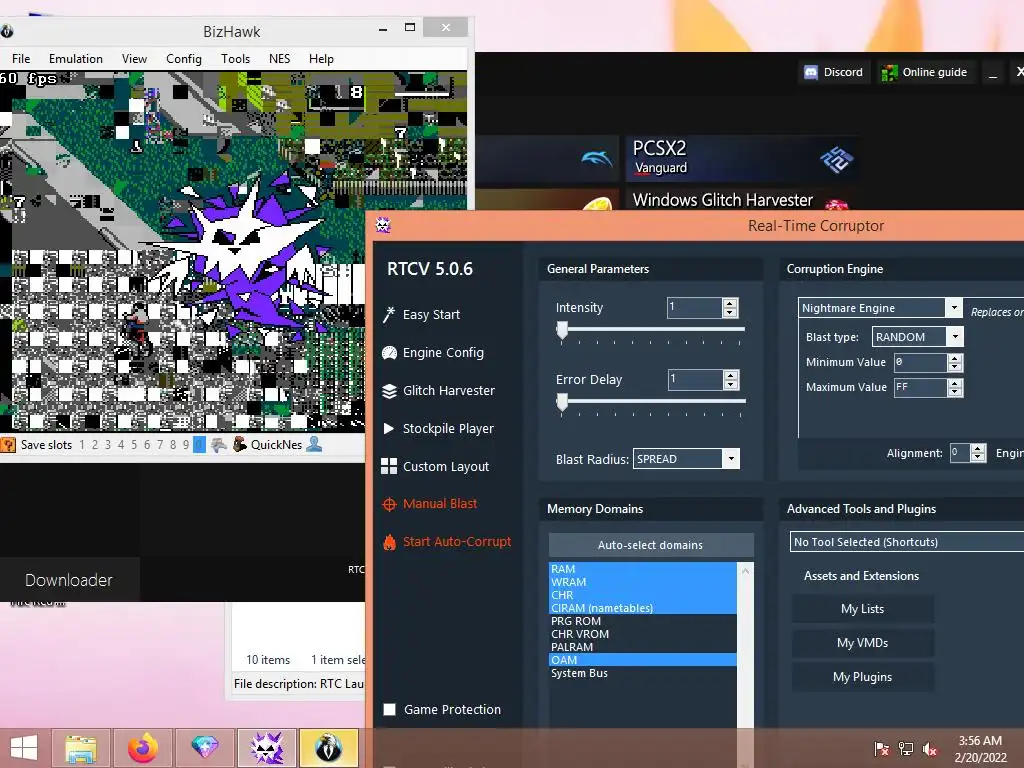This screenshot has width=1024, height=768.
Task: Open BizHawk NES menu
Action: tap(280, 59)
